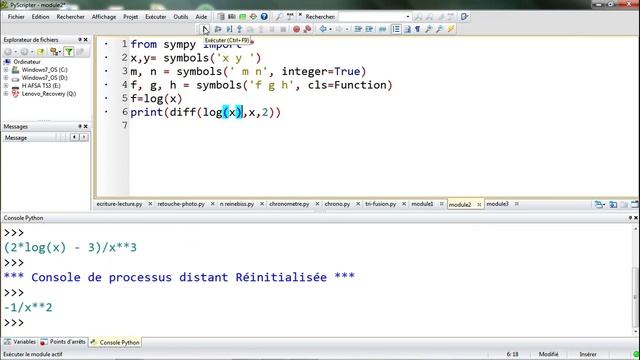Click the zoom in magnifier icon
Image resolution: width=640 pixels, height=360 pixels.
point(429,29)
